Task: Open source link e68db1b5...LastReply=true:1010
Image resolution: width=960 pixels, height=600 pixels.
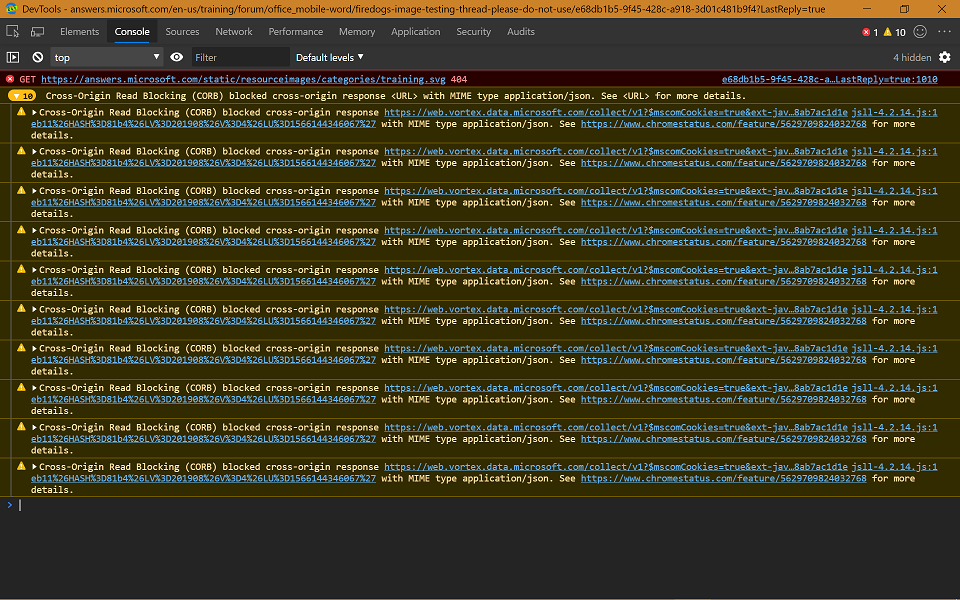Action: [x=829, y=79]
